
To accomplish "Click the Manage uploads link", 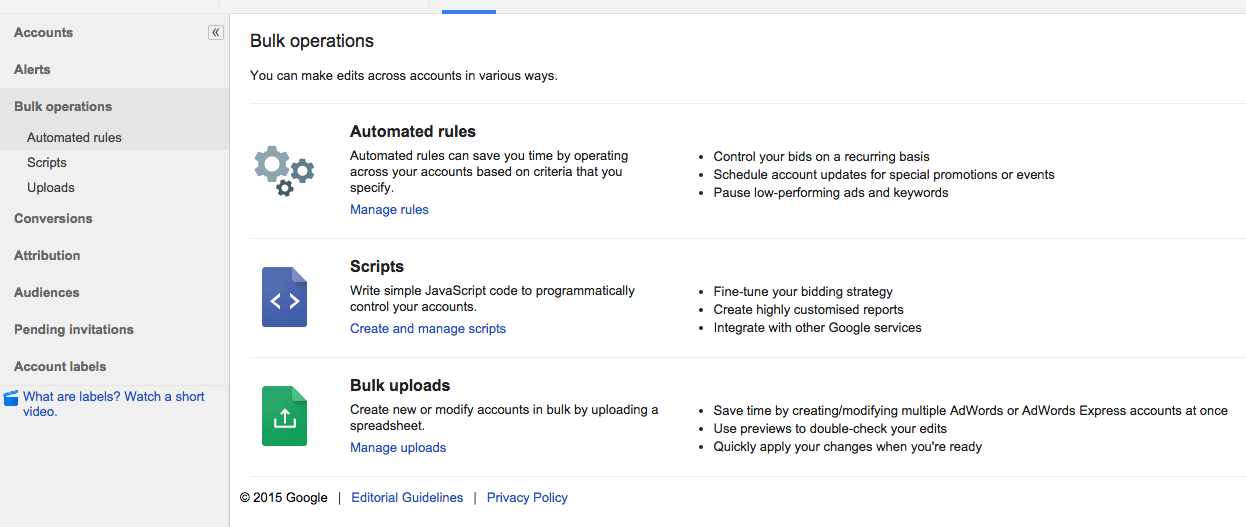I will click(398, 447).
